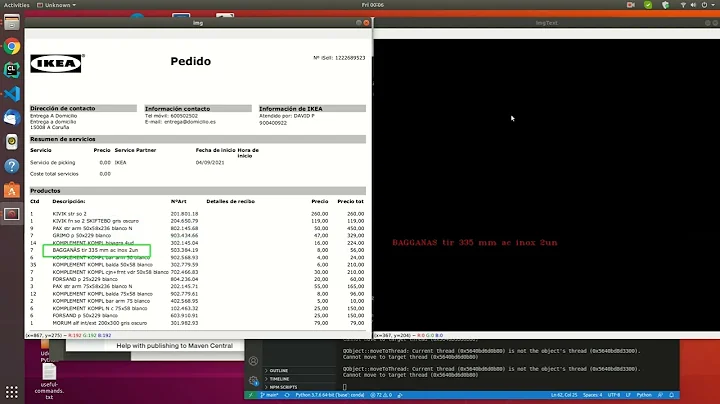The height and width of the screenshot is (404, 720).
Task: Click the main branch indicator in status bar
Action: point(270,395)
